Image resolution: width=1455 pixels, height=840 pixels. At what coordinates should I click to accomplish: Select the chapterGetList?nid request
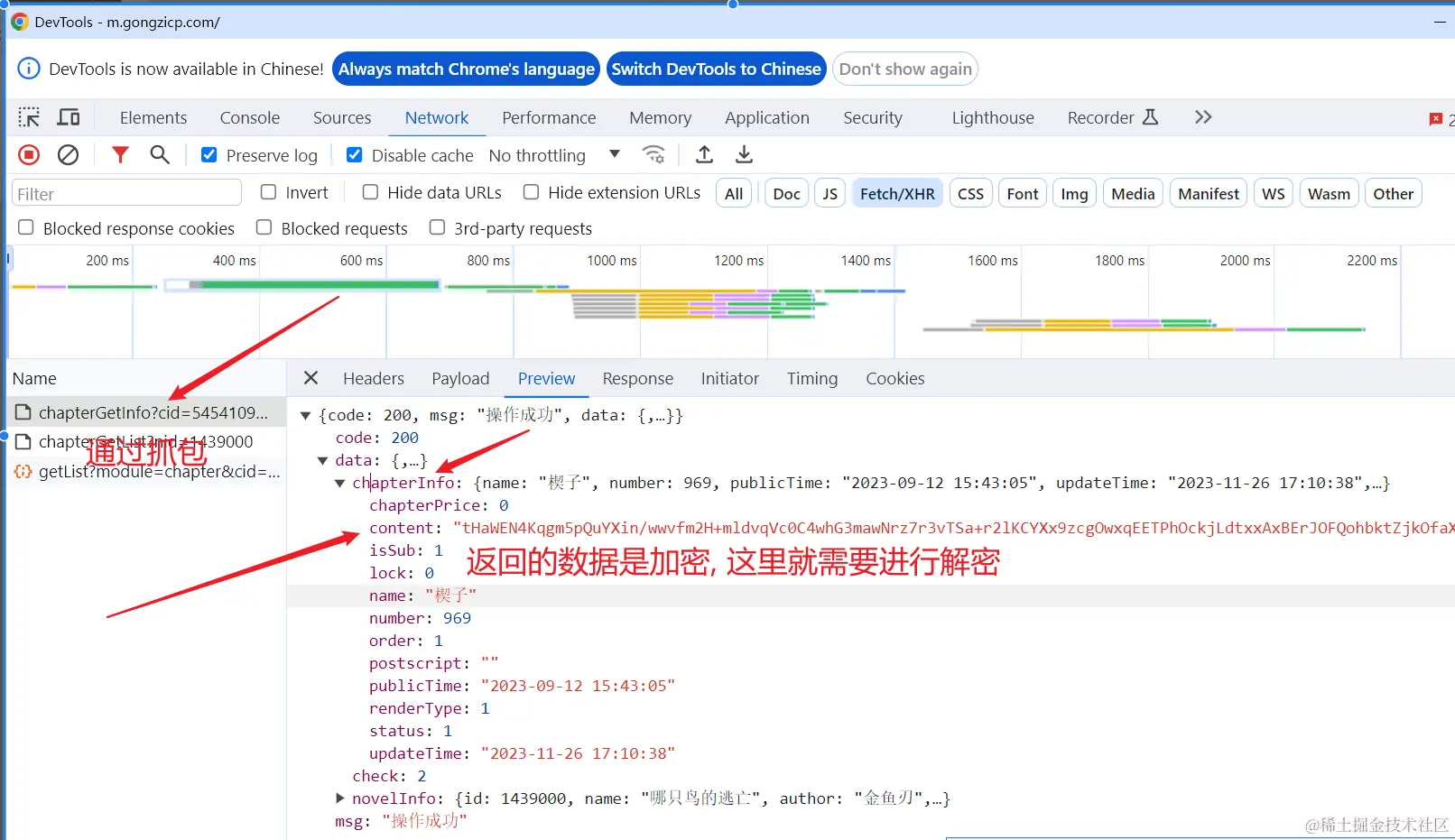(x=147, y=441)
